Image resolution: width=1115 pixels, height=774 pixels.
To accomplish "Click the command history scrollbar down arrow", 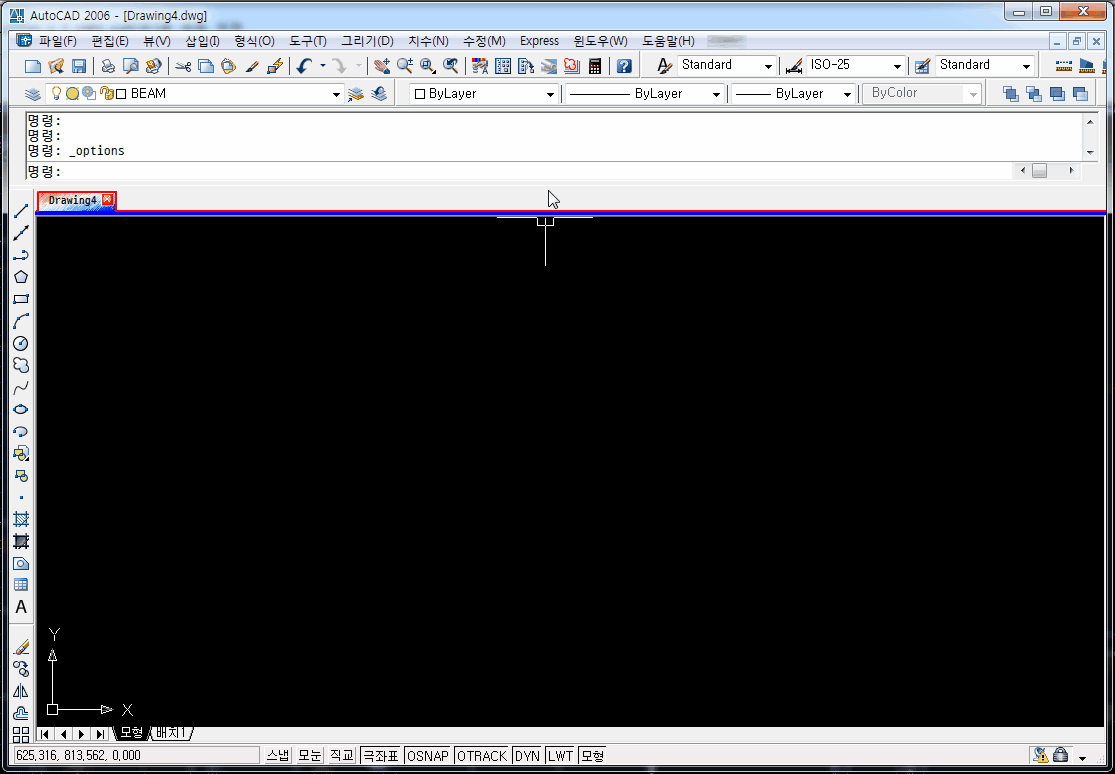I will 1090,153.
